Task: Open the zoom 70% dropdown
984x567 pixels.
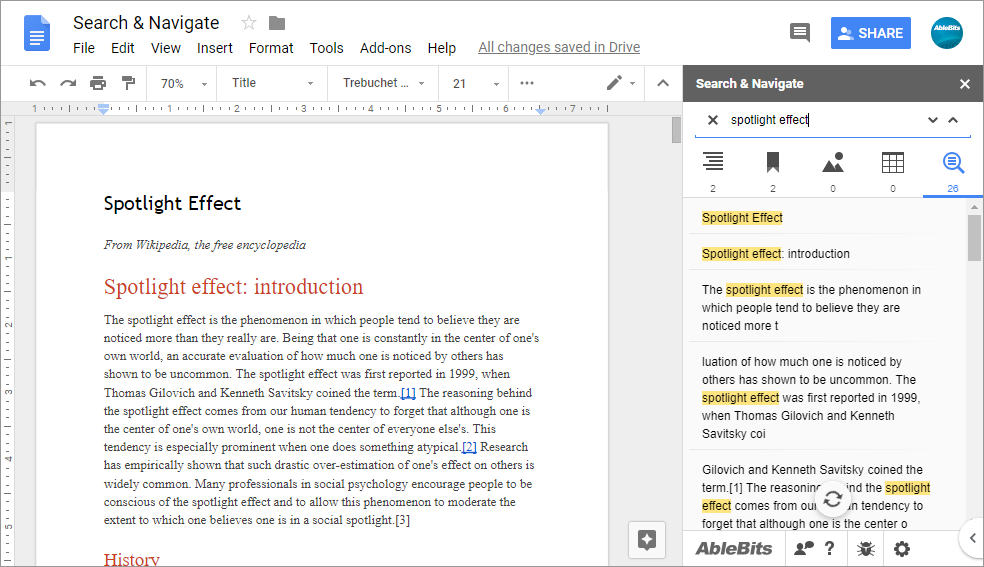Action: point(183,83)
